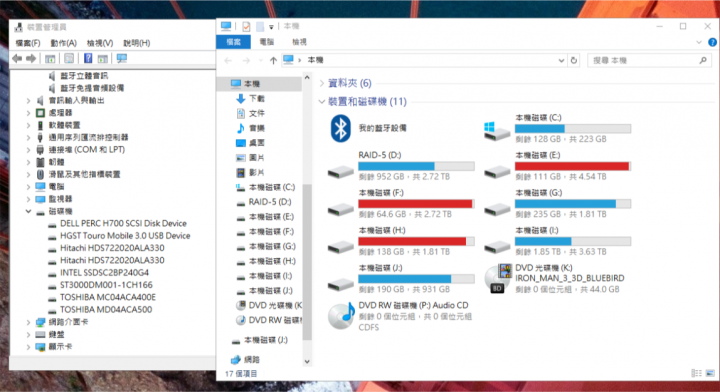The width and height of the screenshot is (720, 392).
Task: Click the Network icon in navigation pane
Action: pos(236,359)
